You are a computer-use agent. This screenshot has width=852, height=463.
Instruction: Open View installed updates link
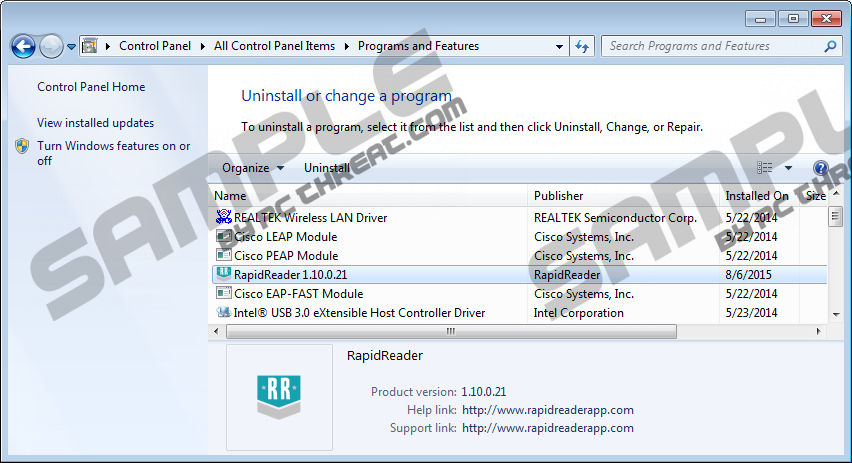(x=95, y=123)
